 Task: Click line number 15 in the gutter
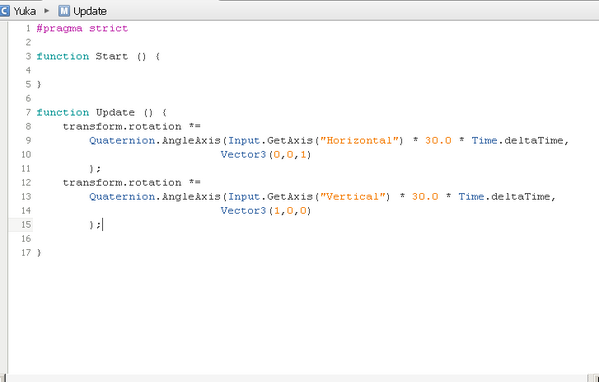(x=26, y=225)
